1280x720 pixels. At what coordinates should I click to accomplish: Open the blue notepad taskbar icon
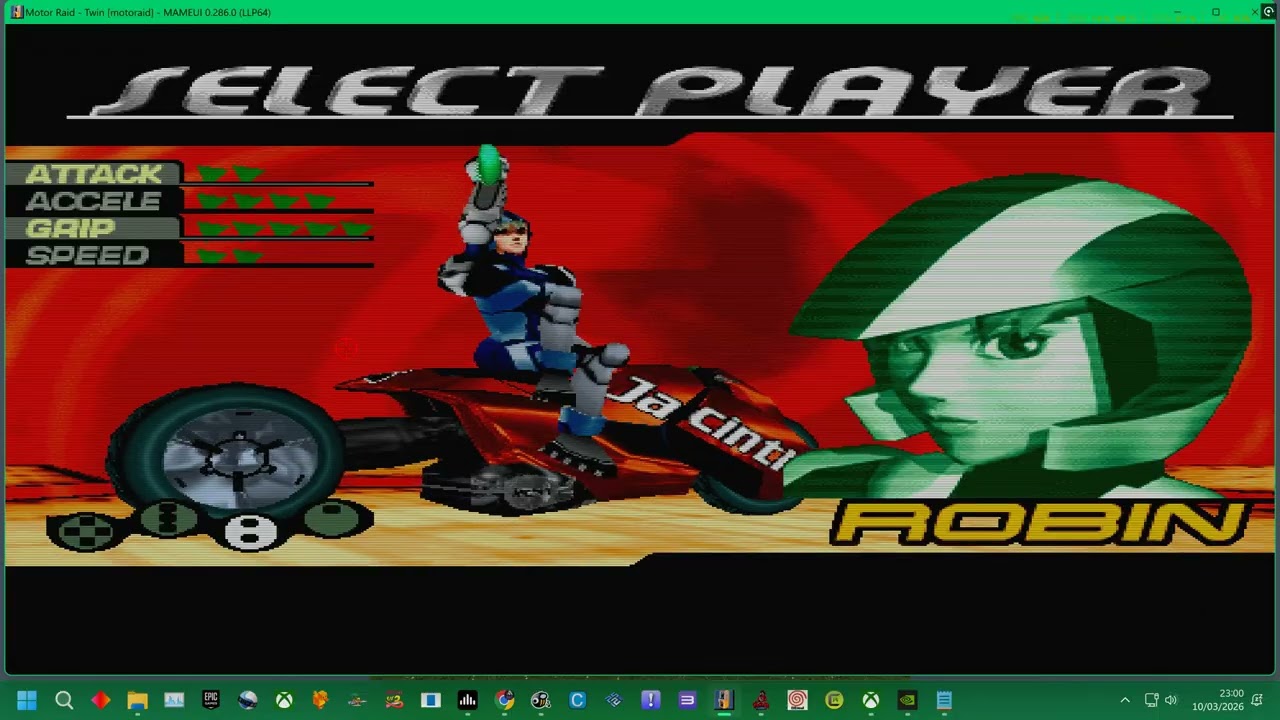click(944, 701)
